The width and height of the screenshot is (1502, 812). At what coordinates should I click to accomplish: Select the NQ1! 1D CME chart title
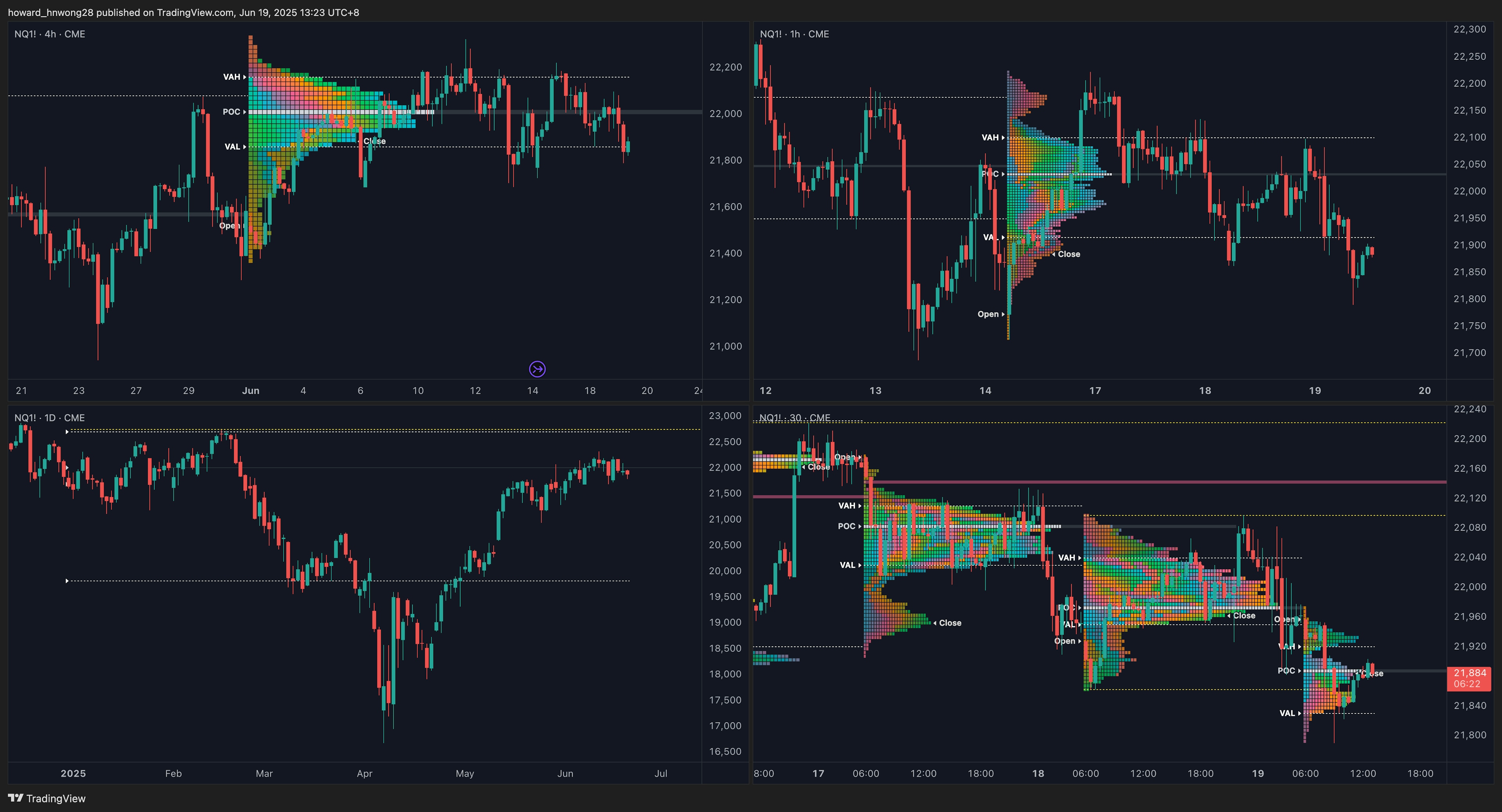click(x=50, y=418)
